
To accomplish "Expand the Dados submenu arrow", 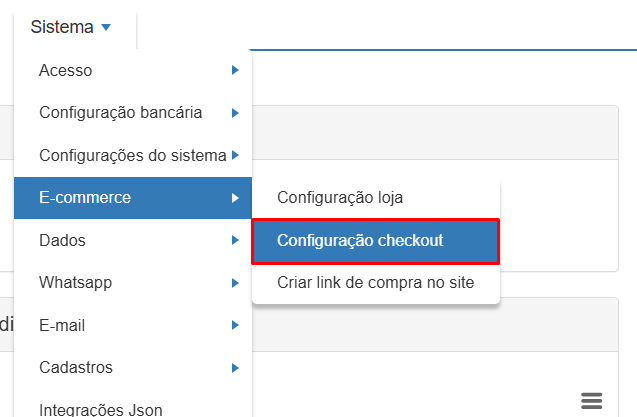I will click(x=235, y=240).
